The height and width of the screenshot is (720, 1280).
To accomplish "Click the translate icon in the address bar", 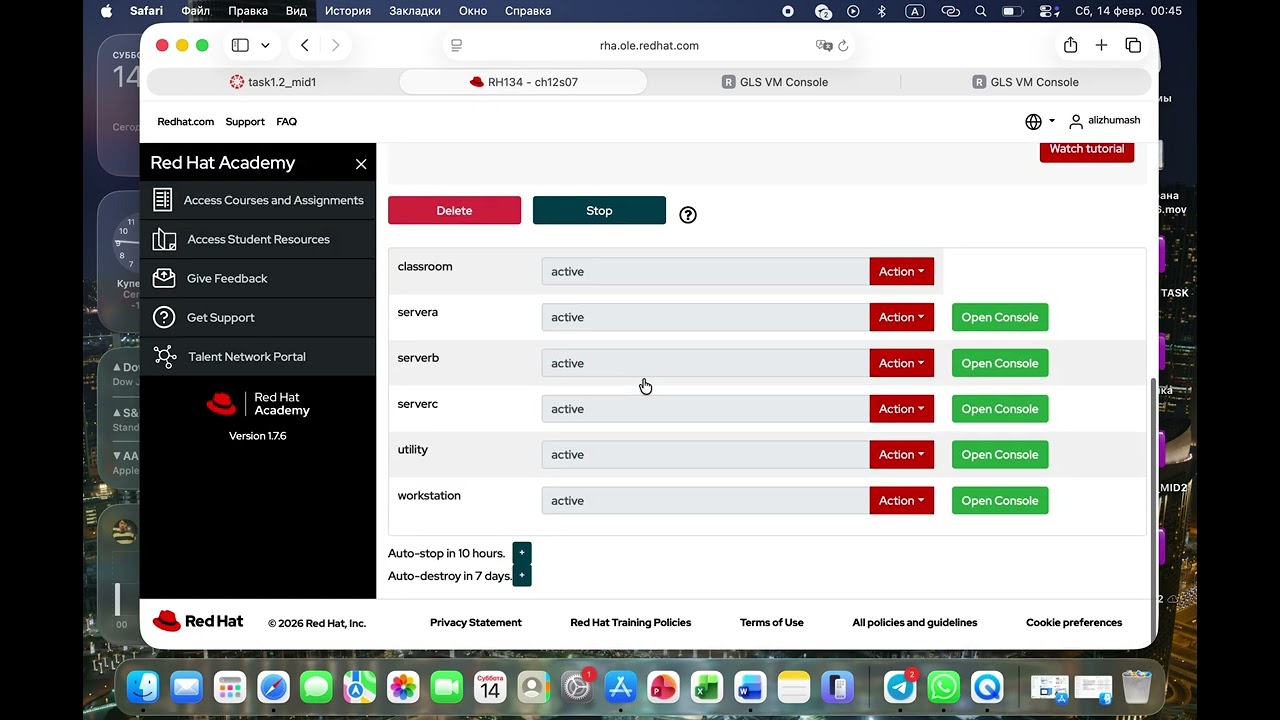I will point(824,46).
